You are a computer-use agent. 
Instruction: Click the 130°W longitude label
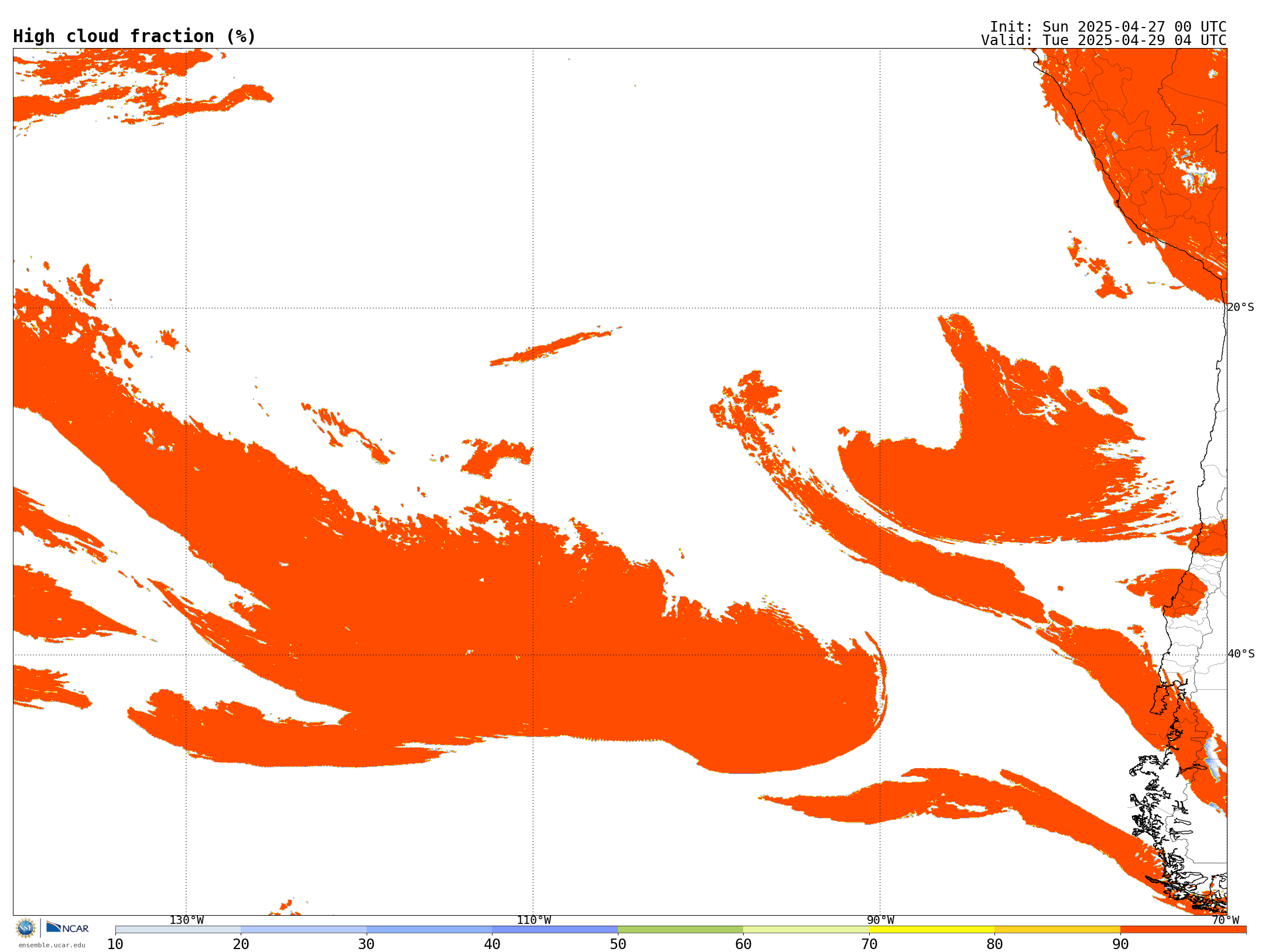pos(187,920)
